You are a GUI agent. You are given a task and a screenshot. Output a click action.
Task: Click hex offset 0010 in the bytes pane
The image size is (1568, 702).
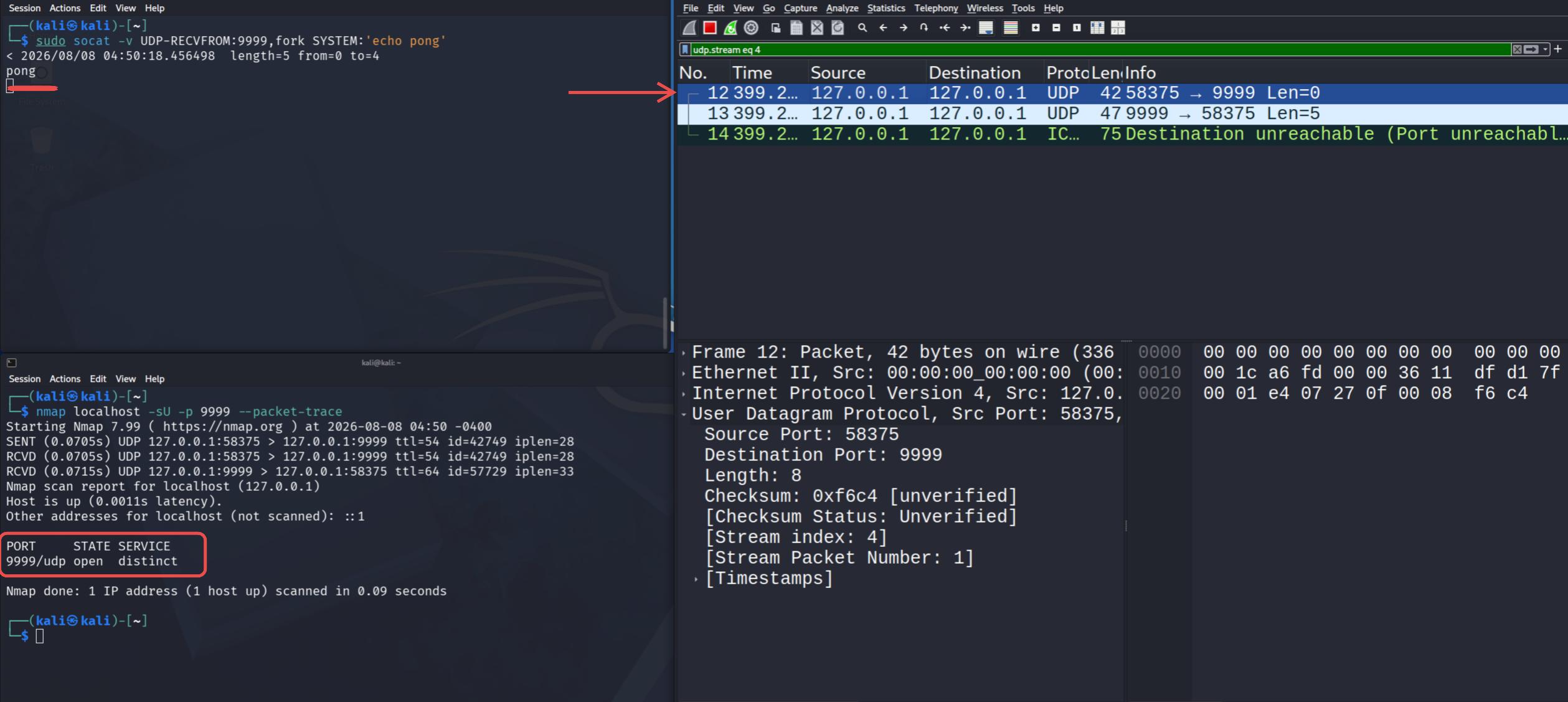(x=1159, y=373)
